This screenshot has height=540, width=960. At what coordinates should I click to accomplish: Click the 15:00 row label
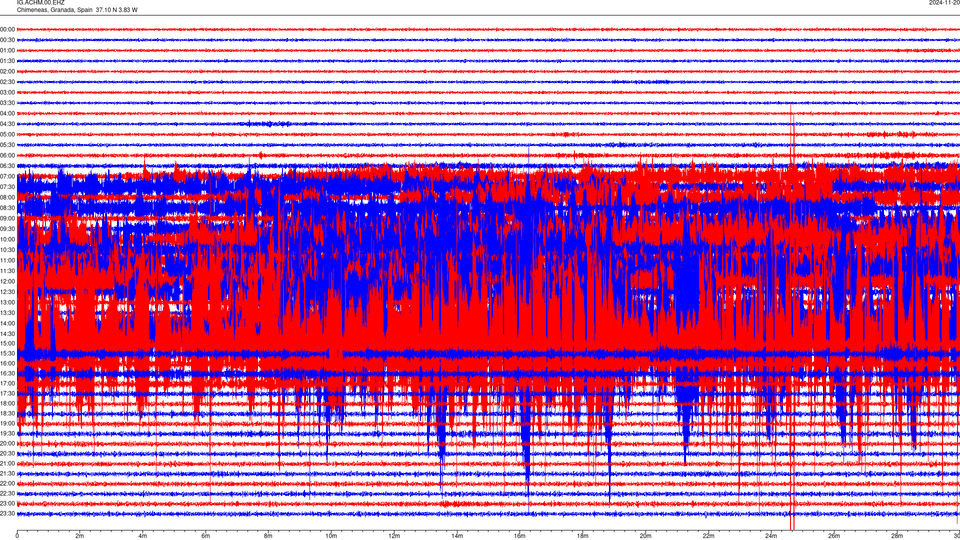click(x=7, y=343)
